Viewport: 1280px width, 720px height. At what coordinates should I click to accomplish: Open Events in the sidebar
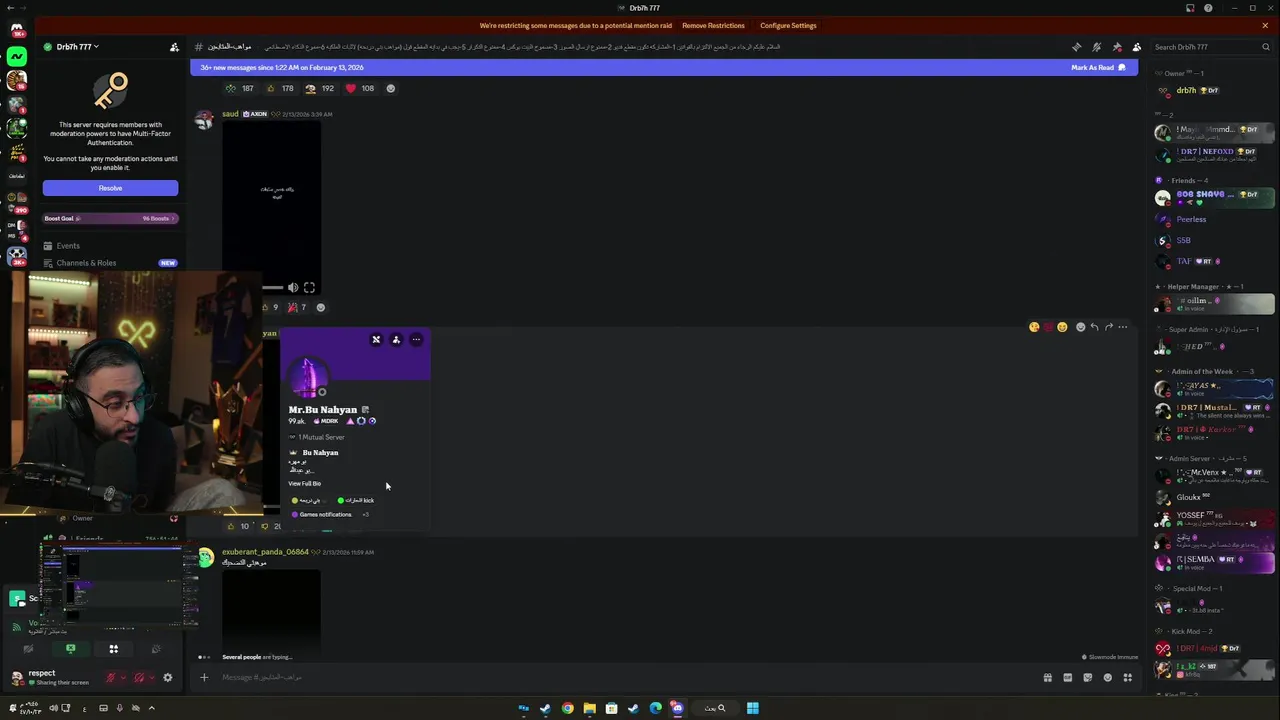click(68, 246)
